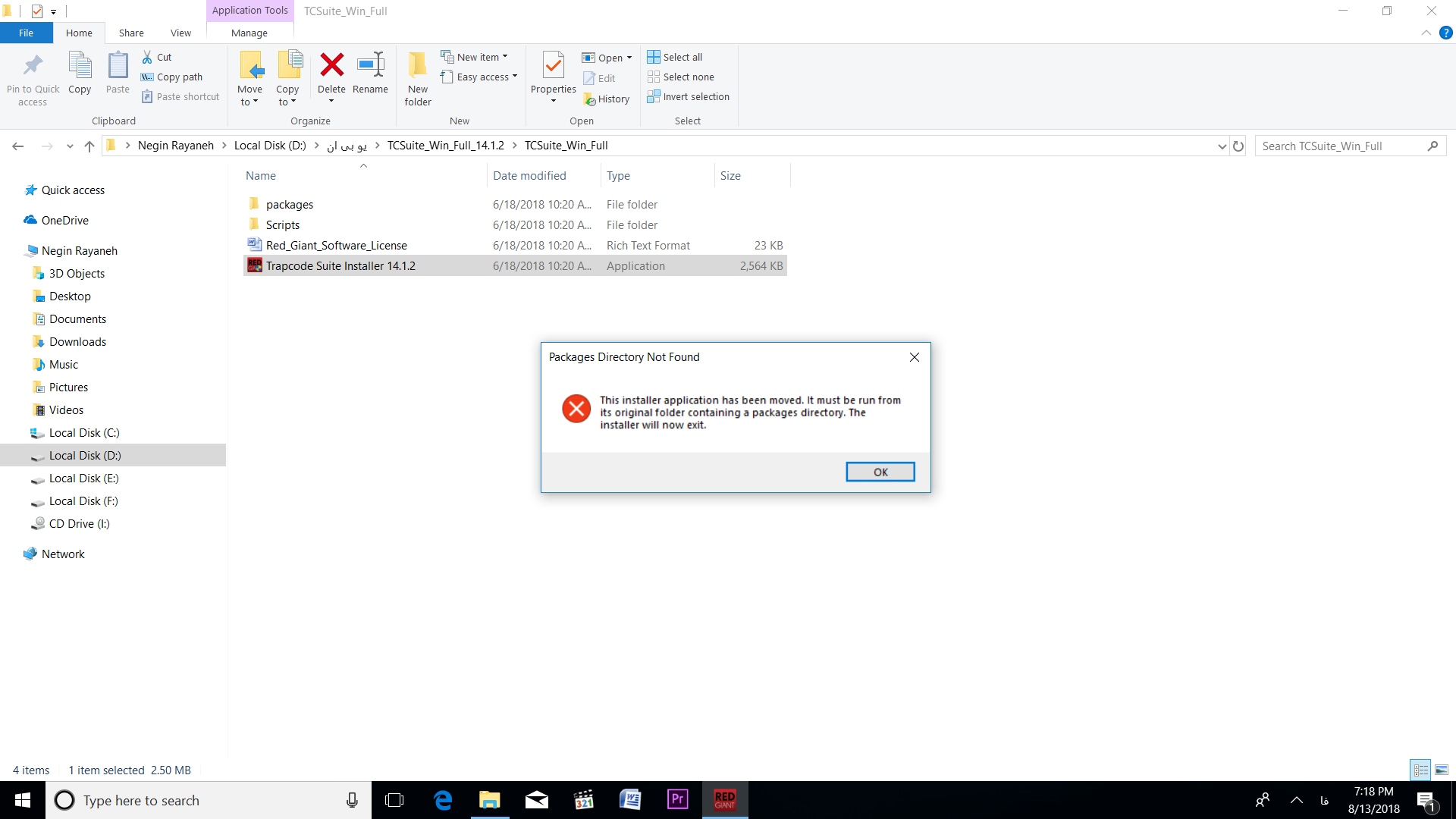Open the View tab in ribbon

click(180, 33)
